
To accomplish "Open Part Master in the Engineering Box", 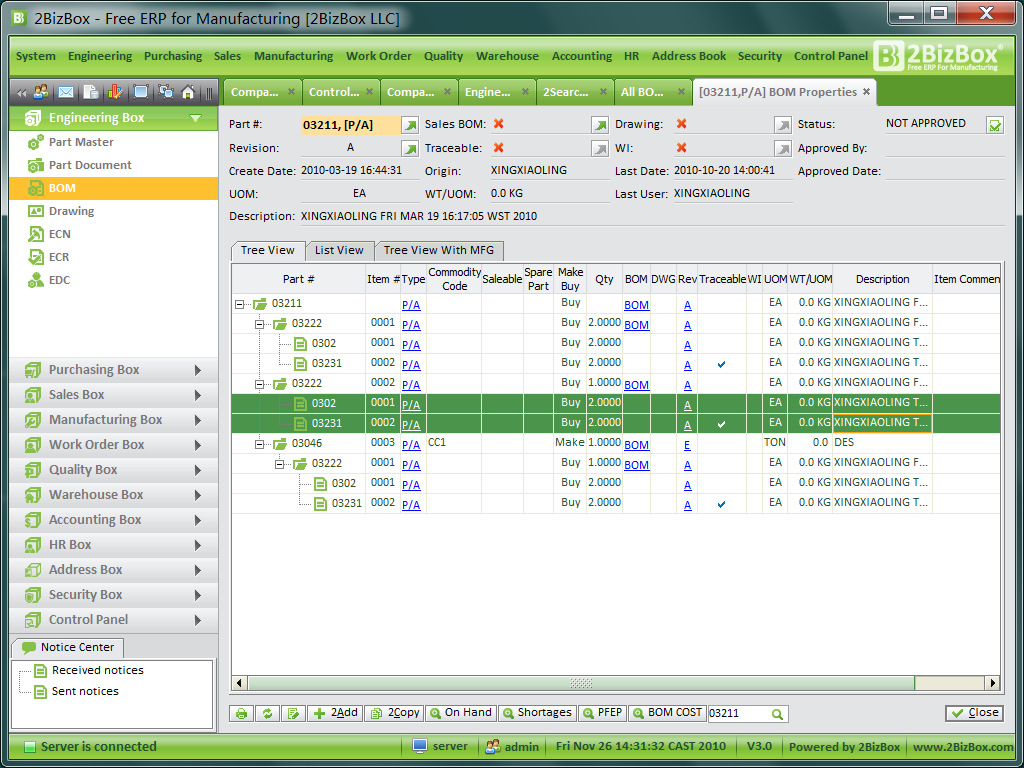I will [x=81, y=142].
